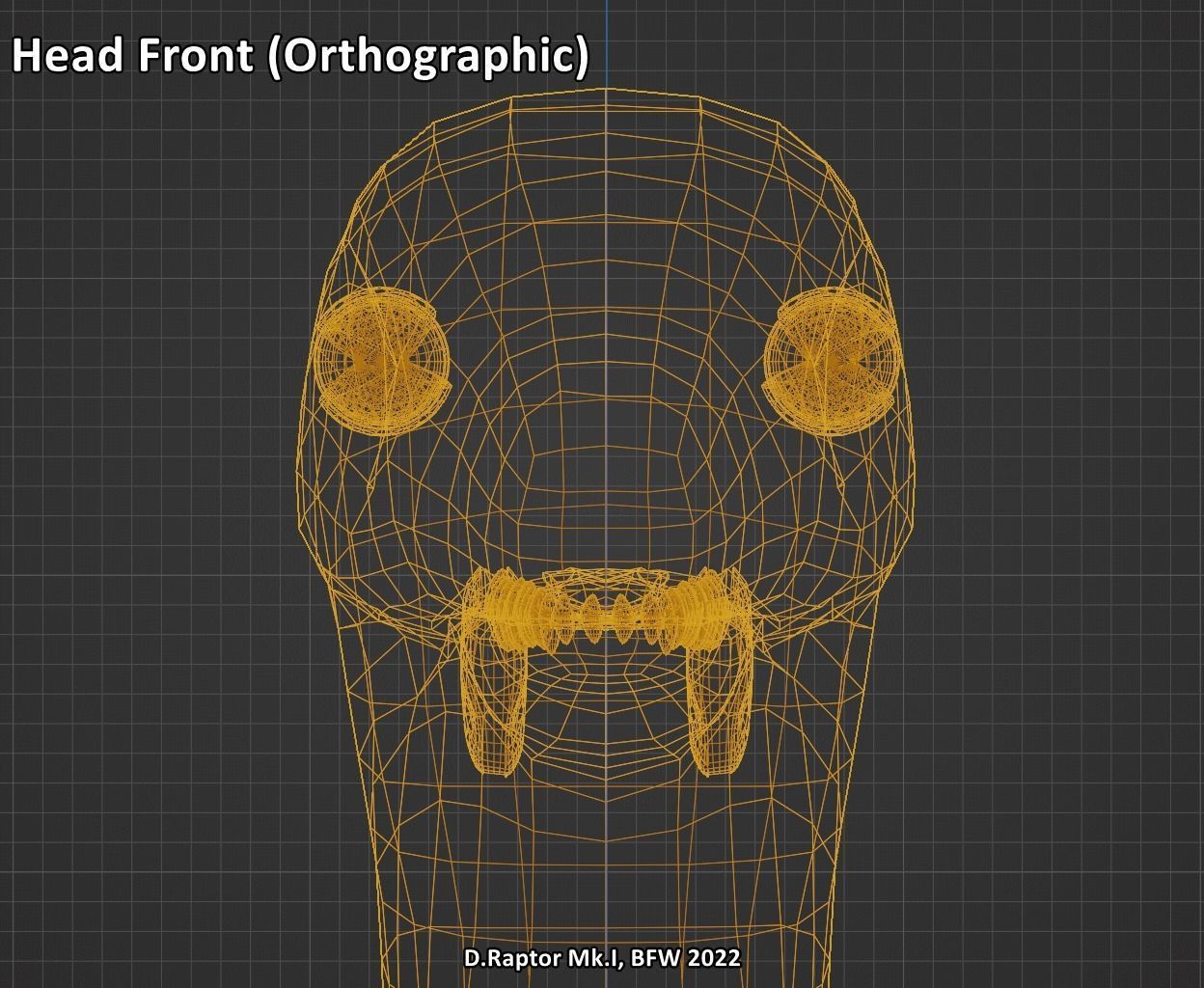Select the right eye wireframe sphere
This screenshot has width=1204, height=988.
click(x=831, y=360)
